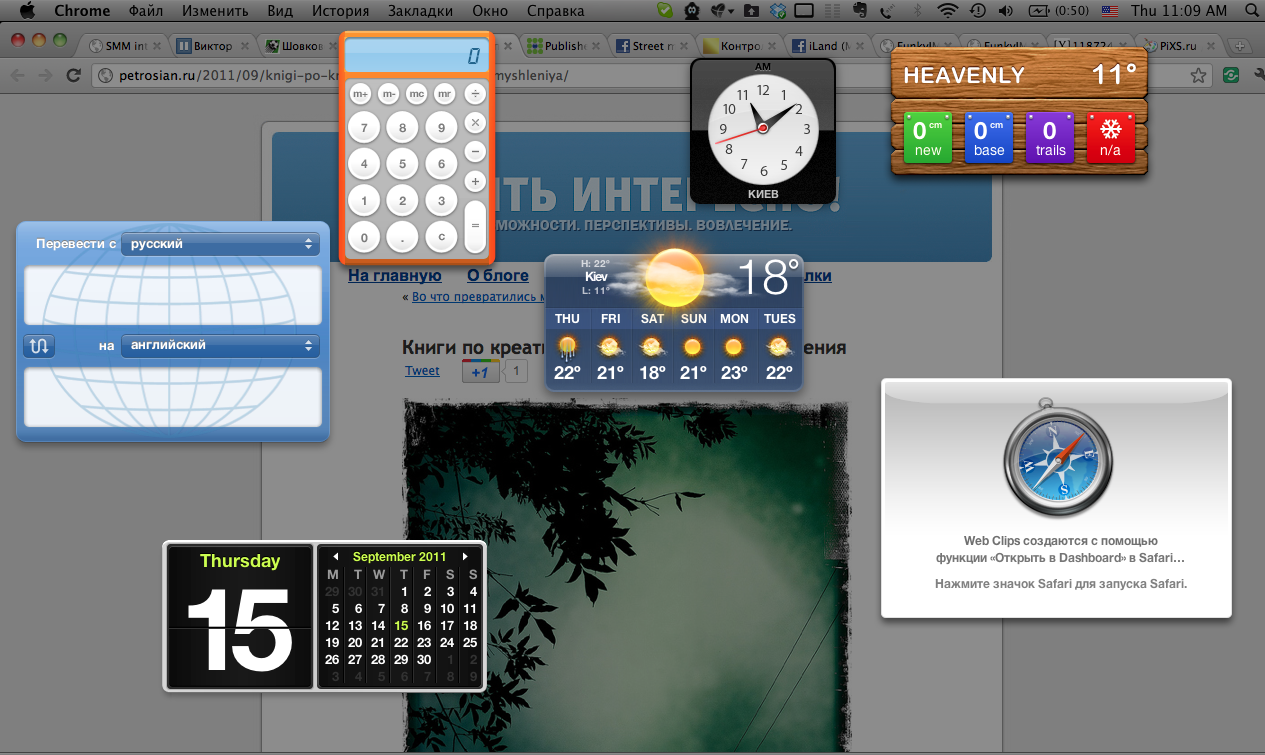Click the multiply key on the calculator

(476, 123)
